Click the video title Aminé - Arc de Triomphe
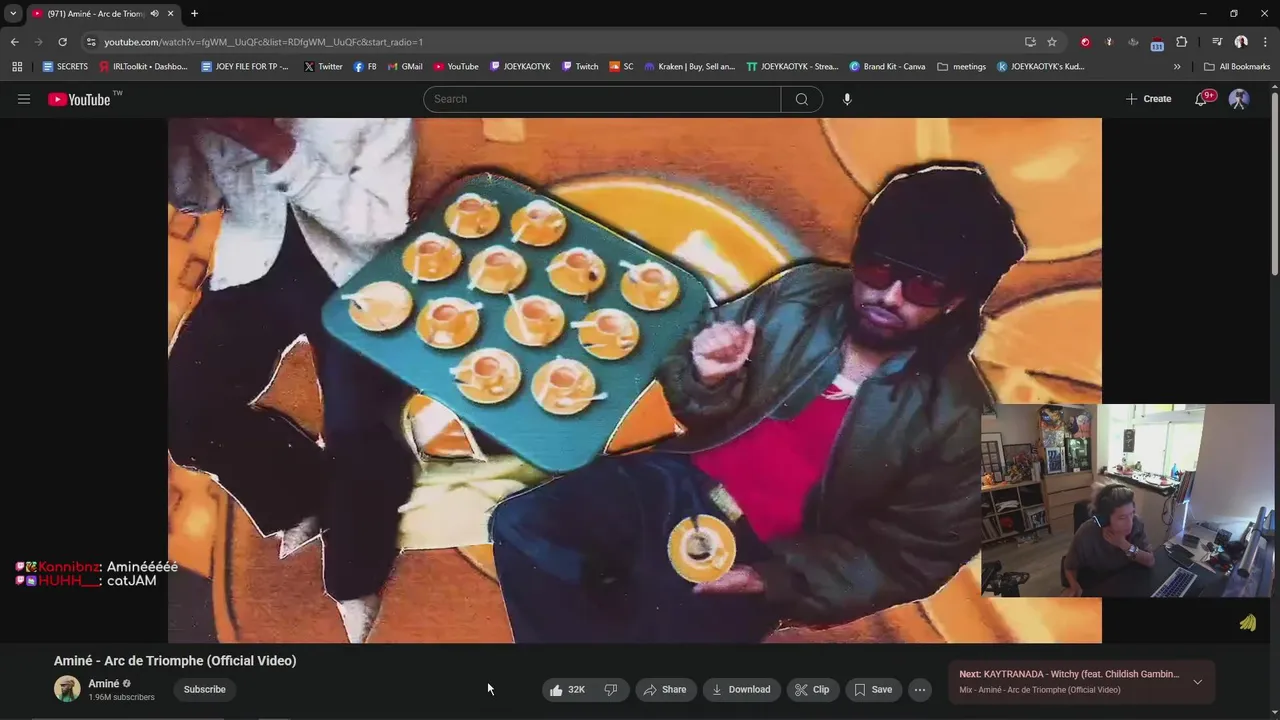The width and height of the screenshot is (1280, 720). (x=175, y=661)
